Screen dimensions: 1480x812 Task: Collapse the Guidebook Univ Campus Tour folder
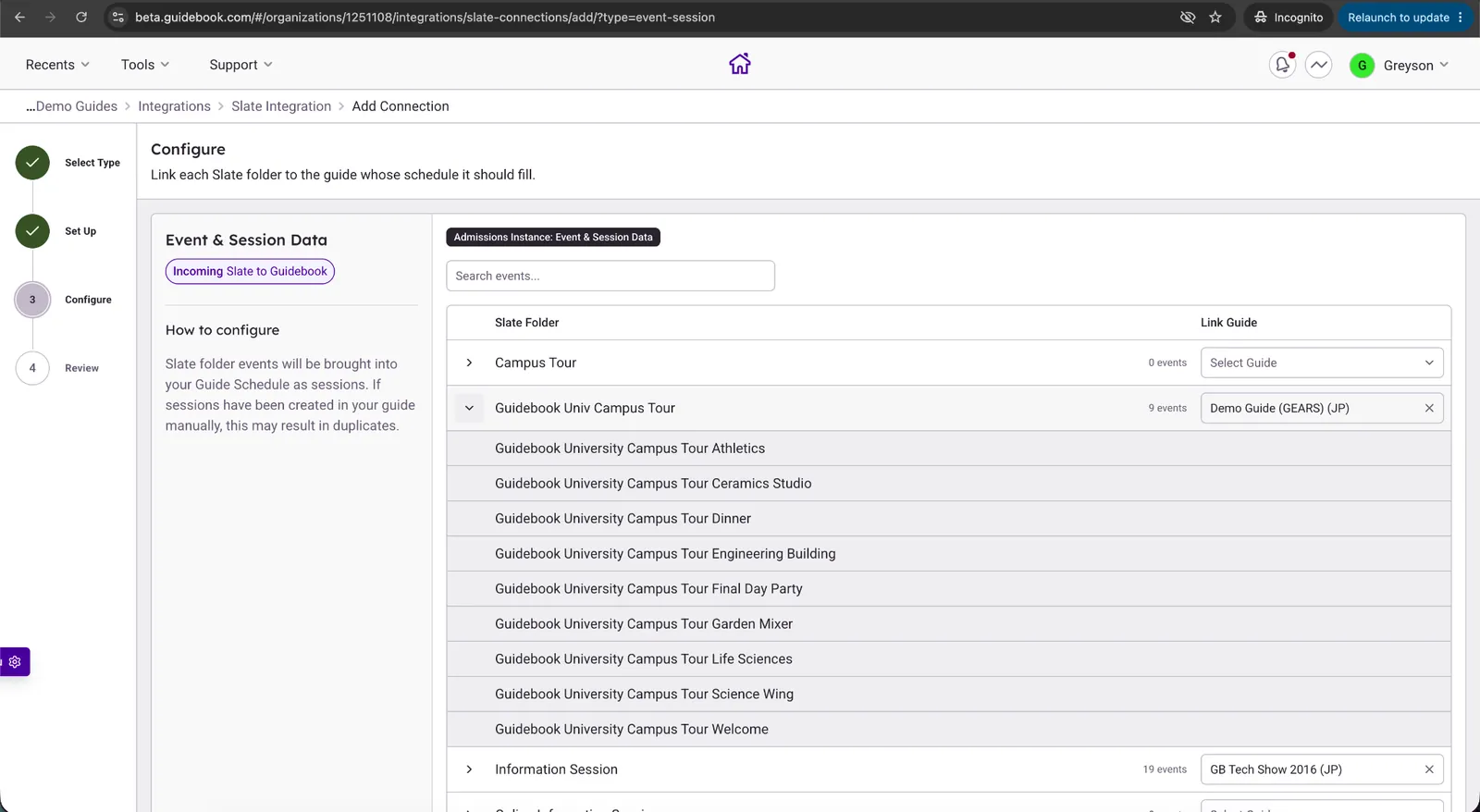(x=469, y=408)
